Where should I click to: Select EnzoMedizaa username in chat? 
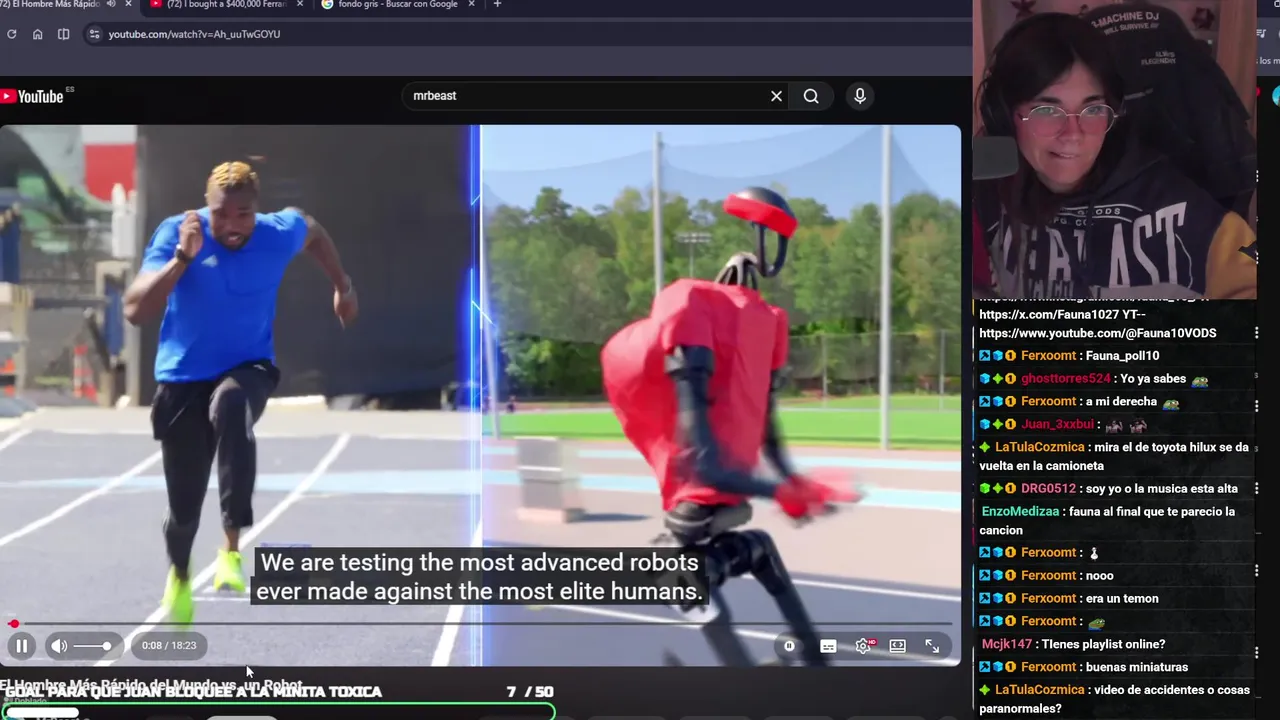click(1019, 512)
